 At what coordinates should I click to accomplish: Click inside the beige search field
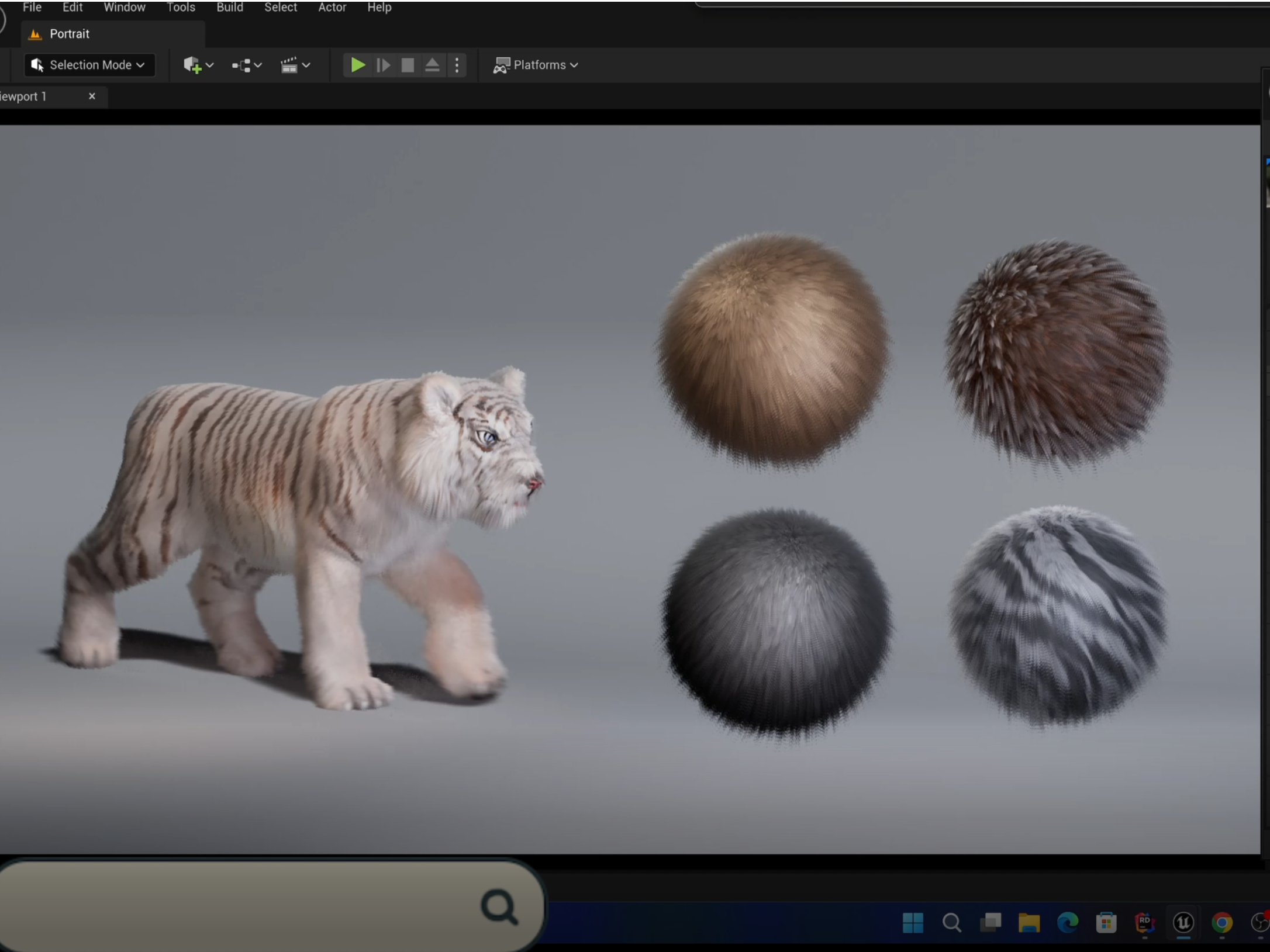click(x=234, y=906)
